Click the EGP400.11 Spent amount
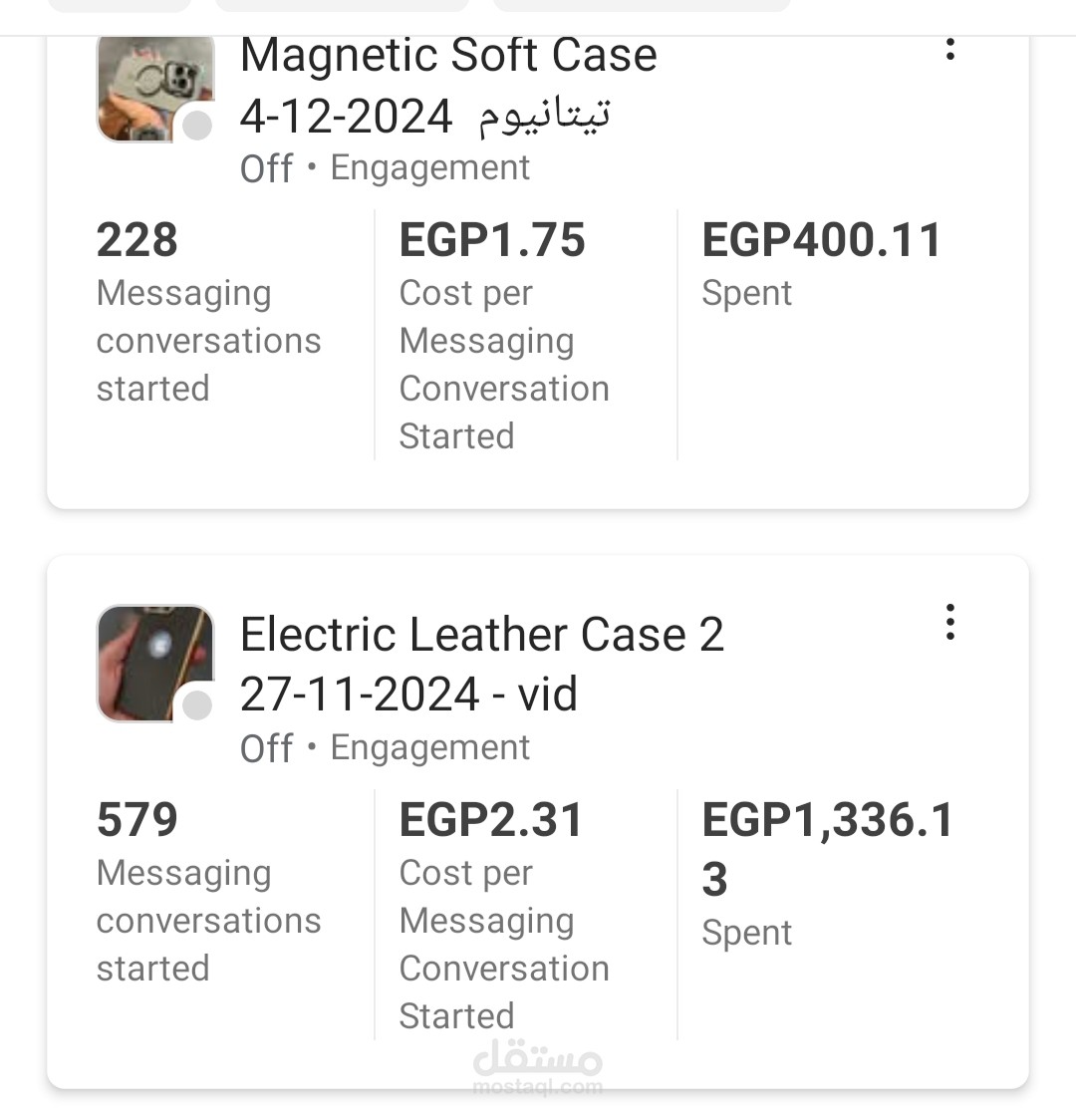Screen dimensions: 1076x1120 click(x=821, y=240)
